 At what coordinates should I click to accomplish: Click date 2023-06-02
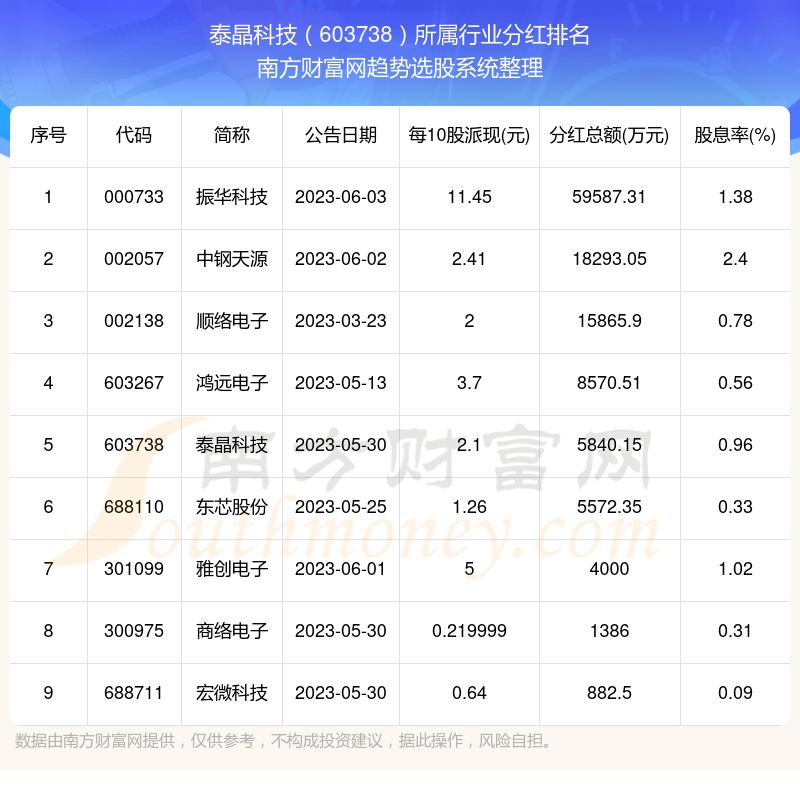click(x=341, y=259)
